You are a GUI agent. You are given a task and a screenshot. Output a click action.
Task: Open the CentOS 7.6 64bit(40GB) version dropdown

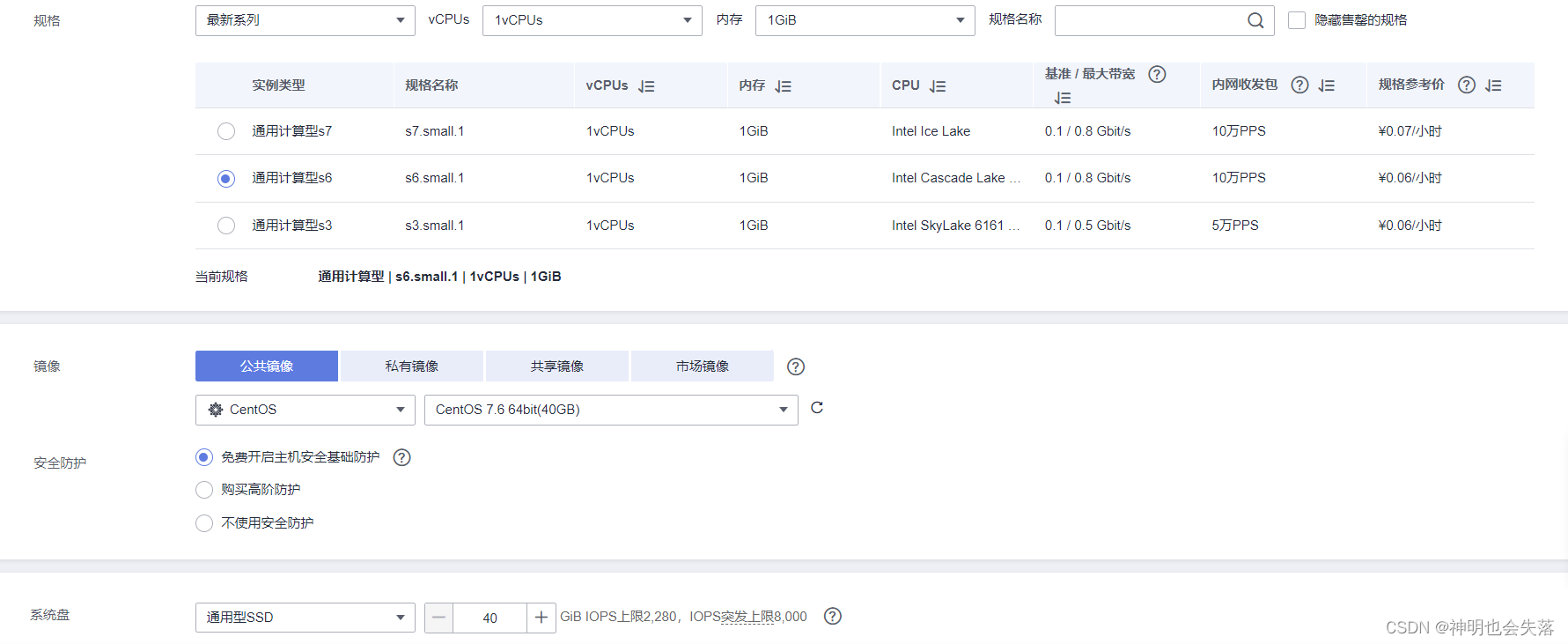coord(611,410)
